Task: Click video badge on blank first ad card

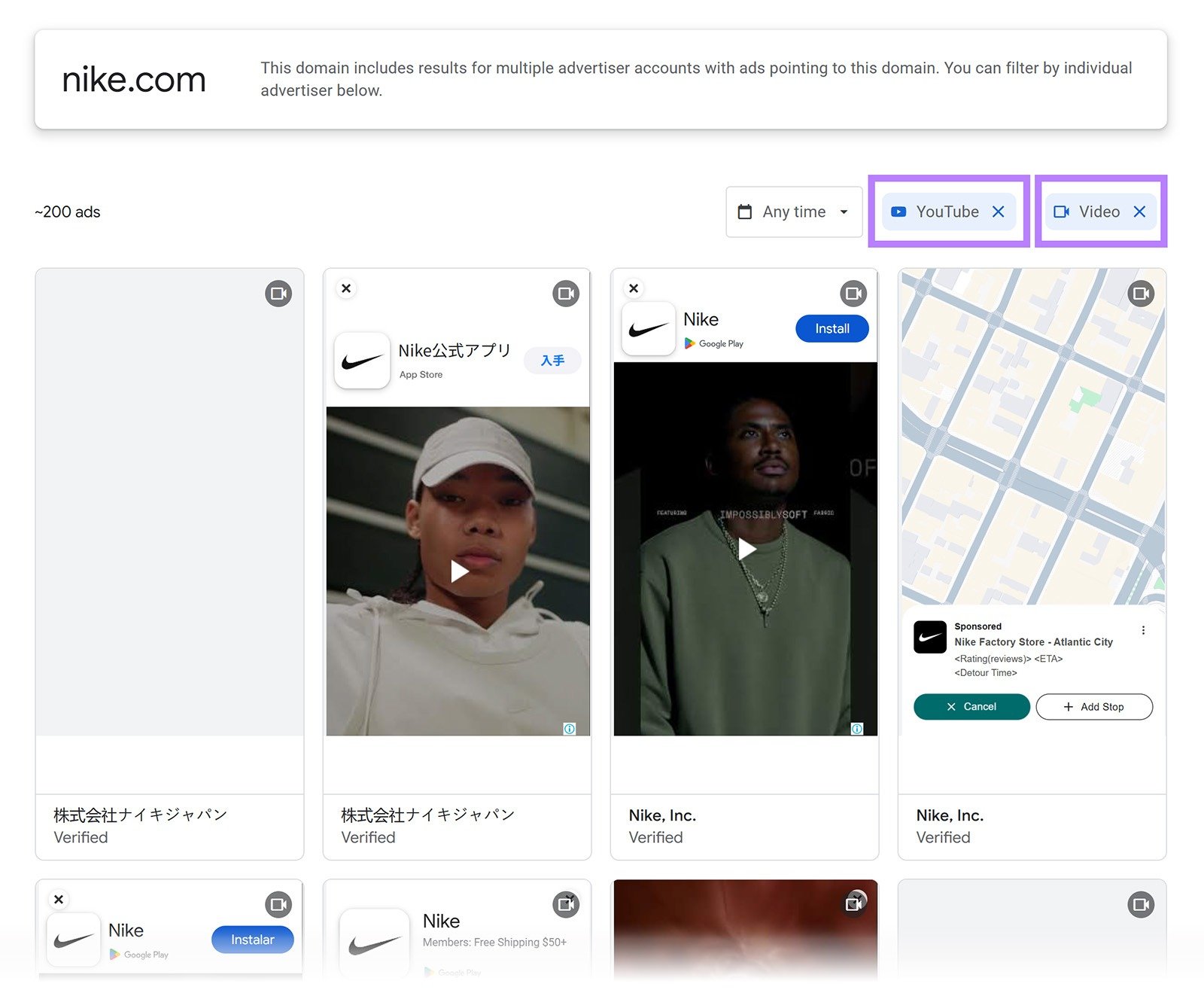Action: coord(278,294)
